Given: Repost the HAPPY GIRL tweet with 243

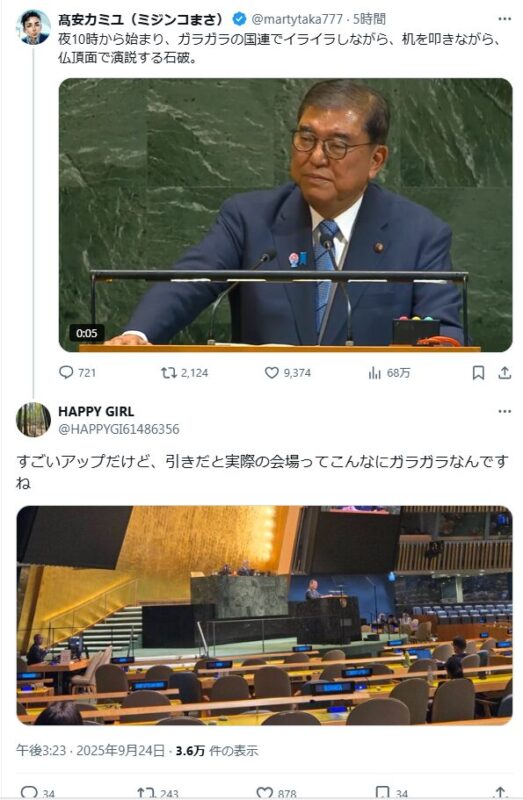Looking at the screenshot, I should (x=145, y=792).
